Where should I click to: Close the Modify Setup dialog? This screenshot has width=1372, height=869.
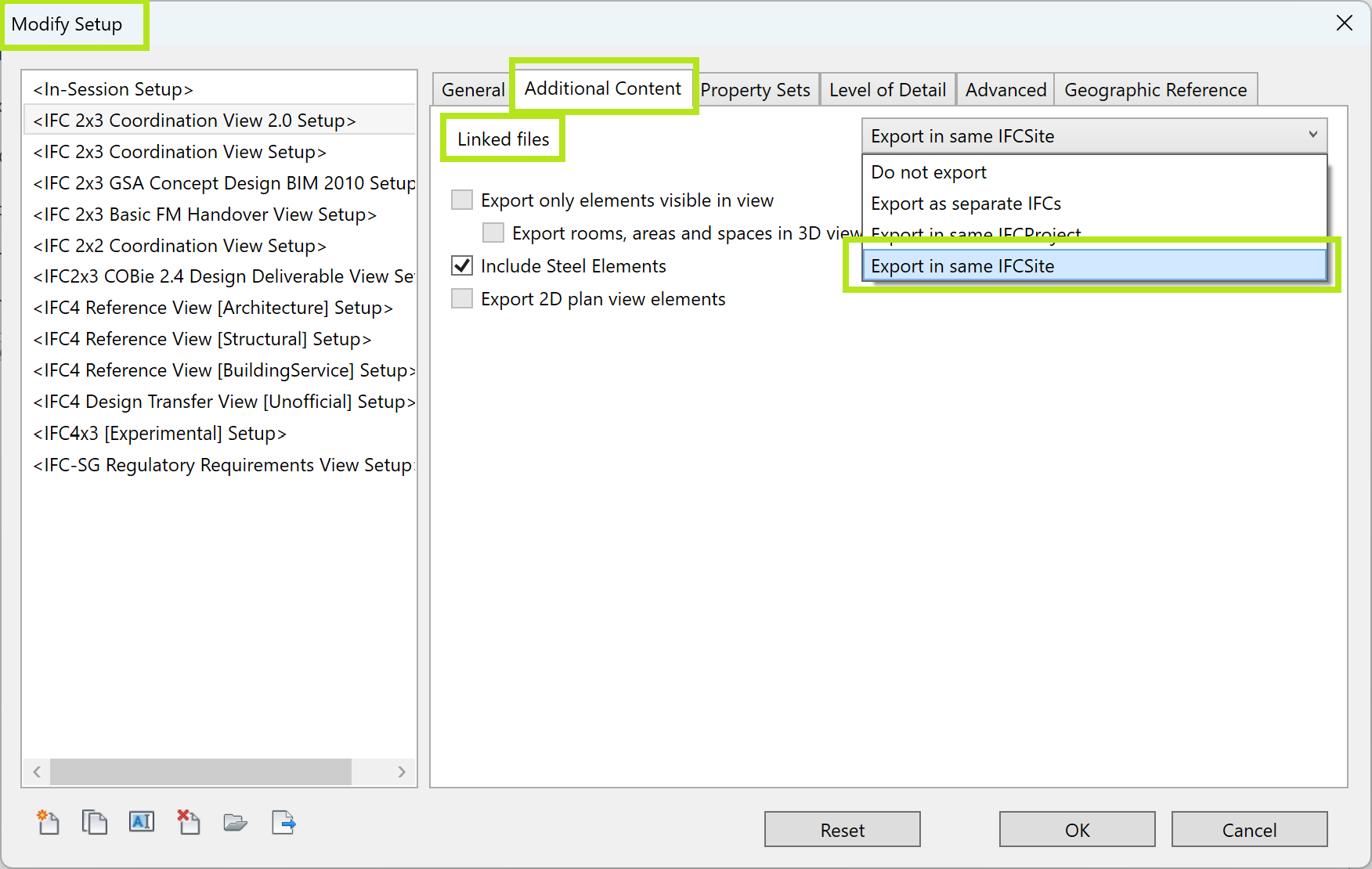point(1344,23)
